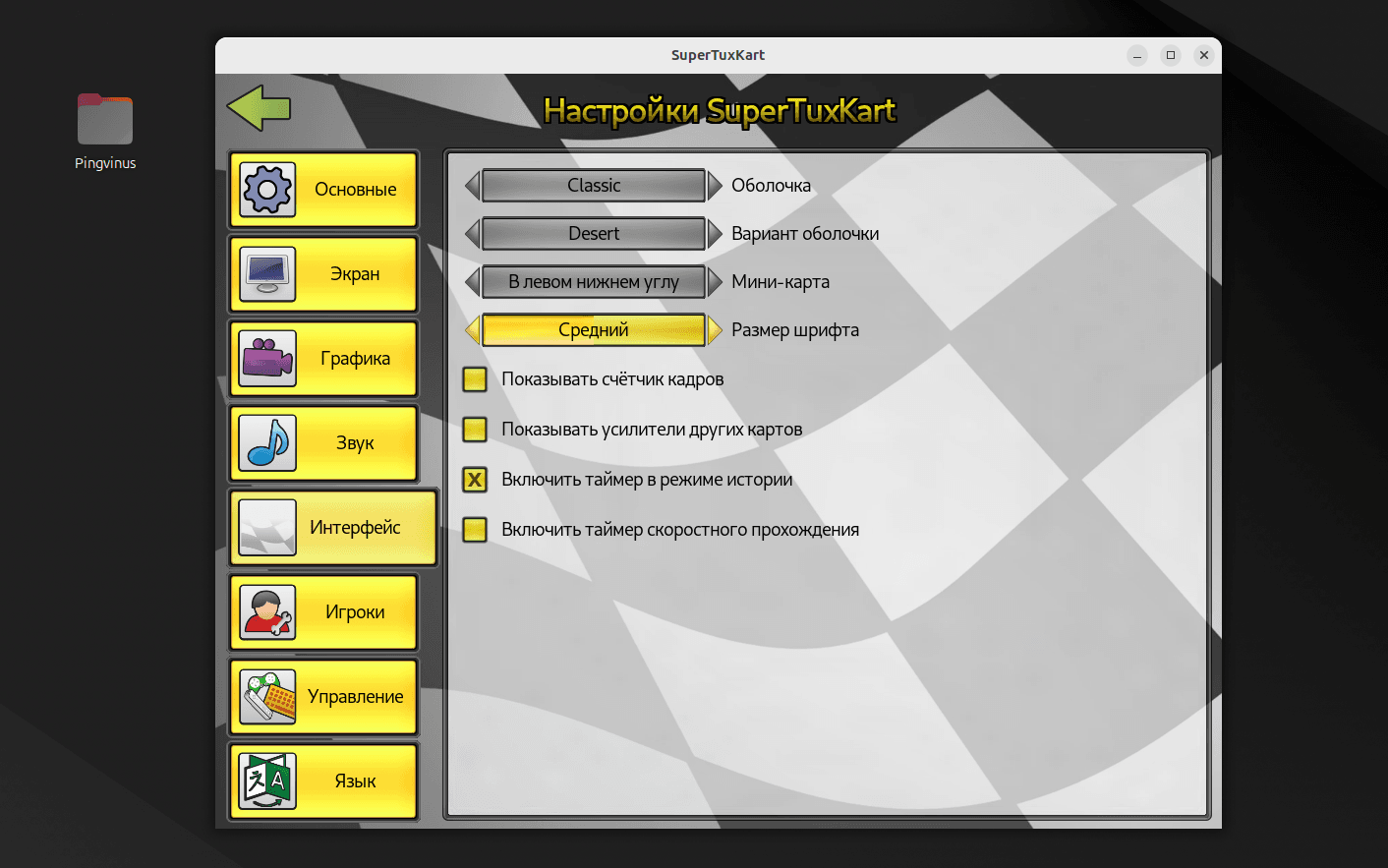The width and height of the screenshot is (1388, 868).
Task: Open the music note icon for Звук
Action: (267, 443)
